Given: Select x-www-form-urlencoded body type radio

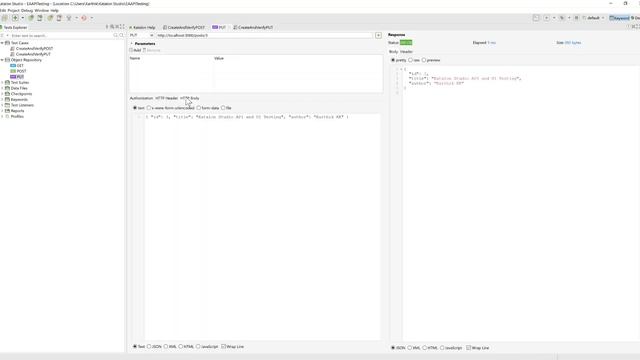Looking at the screenshot, I should click(149, 108).
